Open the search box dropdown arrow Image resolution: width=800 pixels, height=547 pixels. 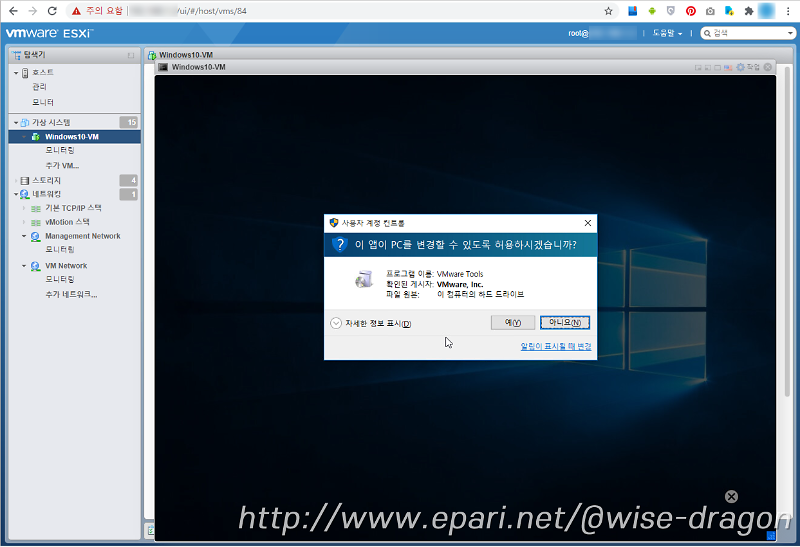[x=790, y=33]
